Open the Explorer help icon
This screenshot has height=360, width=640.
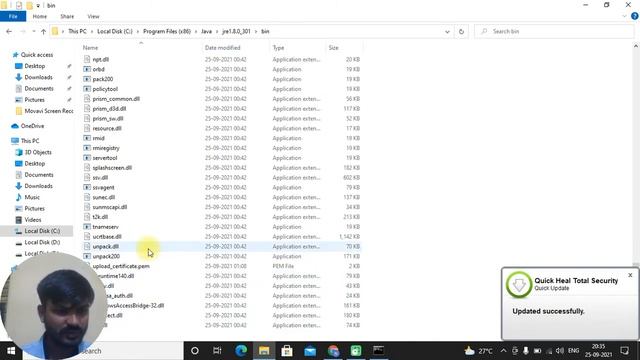(x=635, y=16)
